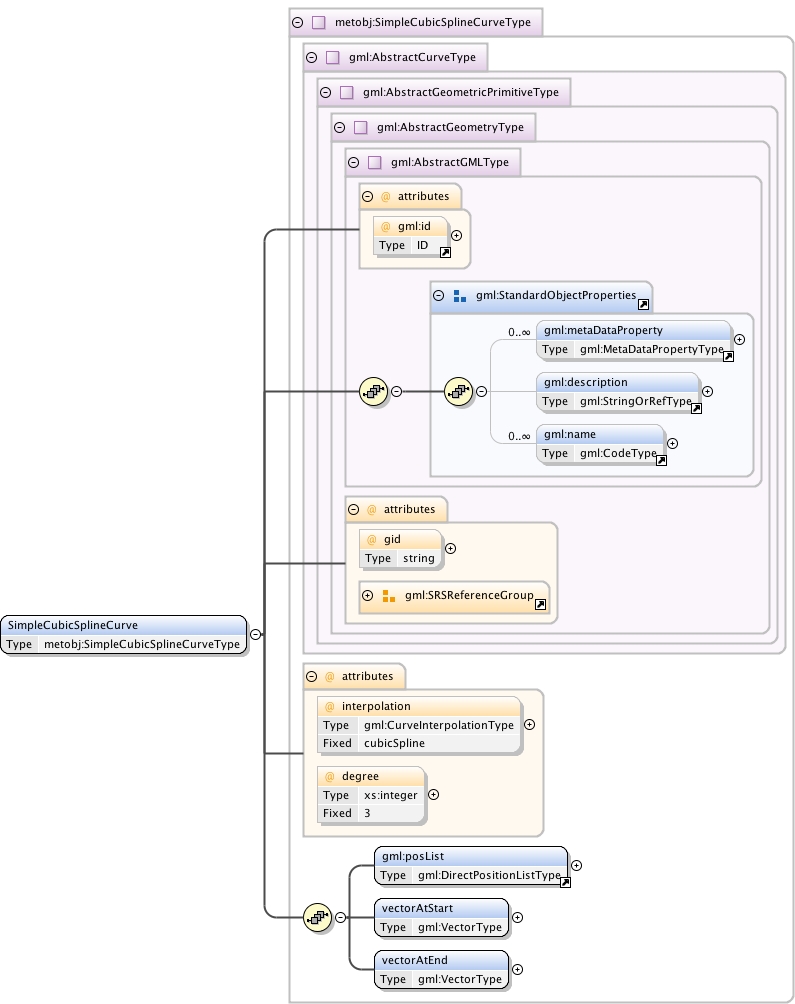Expand the gml:metaDataProperty element
Image resolution: width=795 pixels, height=1004 pixels.
click(x=739, y=339)
